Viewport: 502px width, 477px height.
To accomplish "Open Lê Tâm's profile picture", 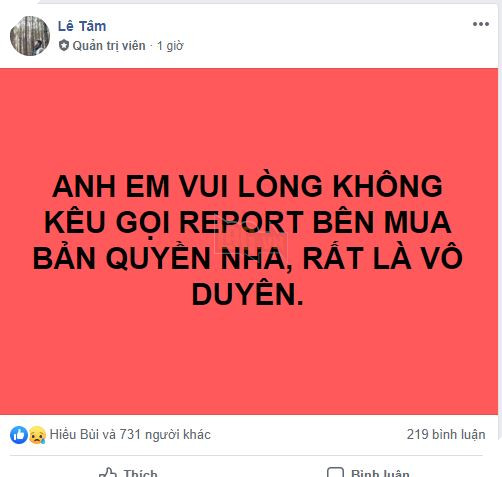I will pyautogui.click(x=30, y=36).
